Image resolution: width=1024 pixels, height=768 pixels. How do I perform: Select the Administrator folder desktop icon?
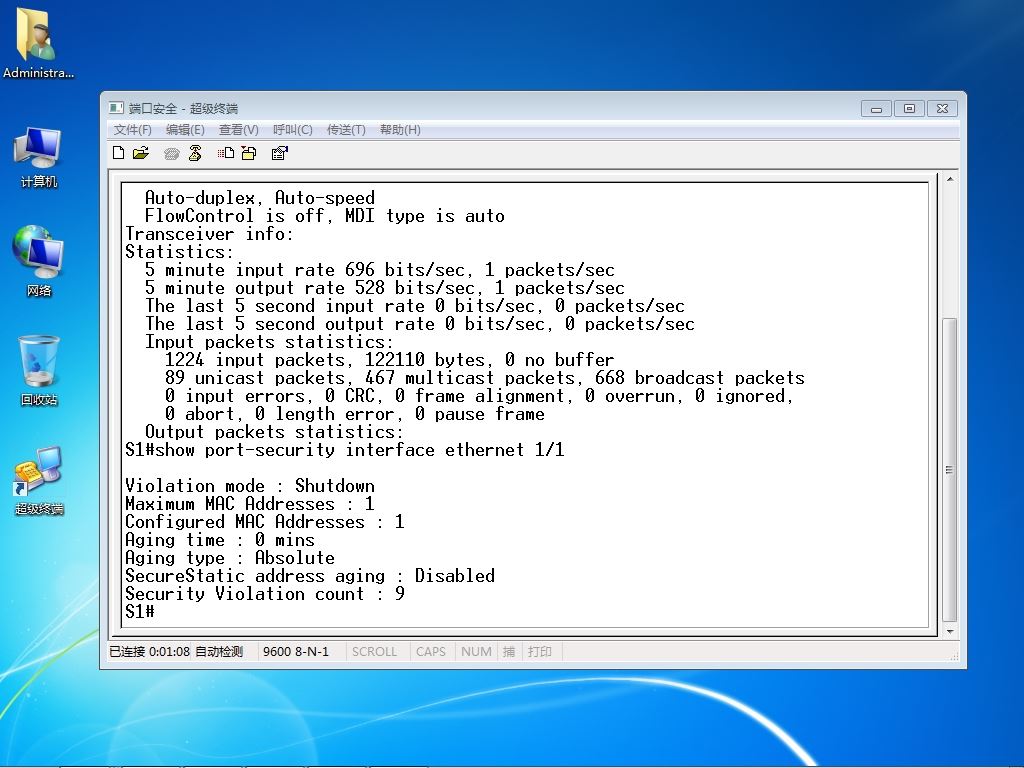pos(38,42)
